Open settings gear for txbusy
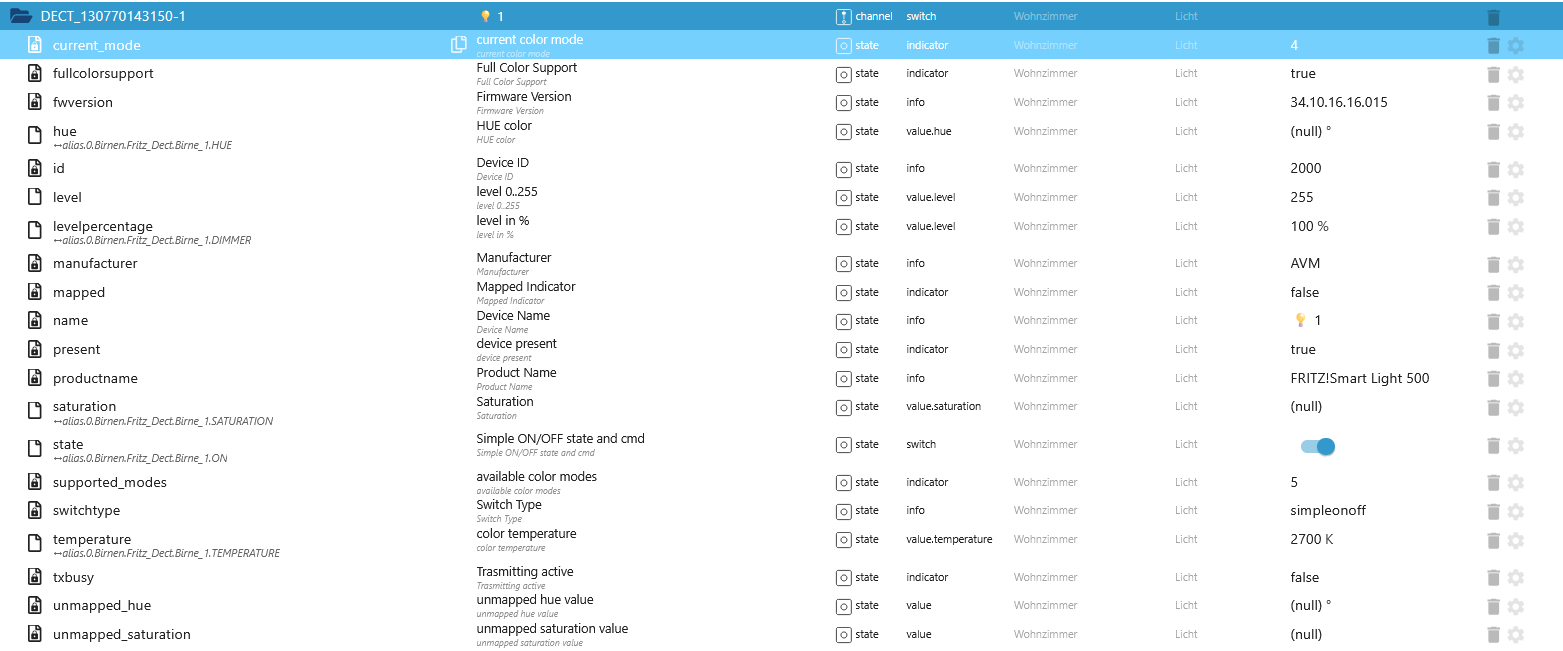The image size is (1563, 651). pos(1516,578)
